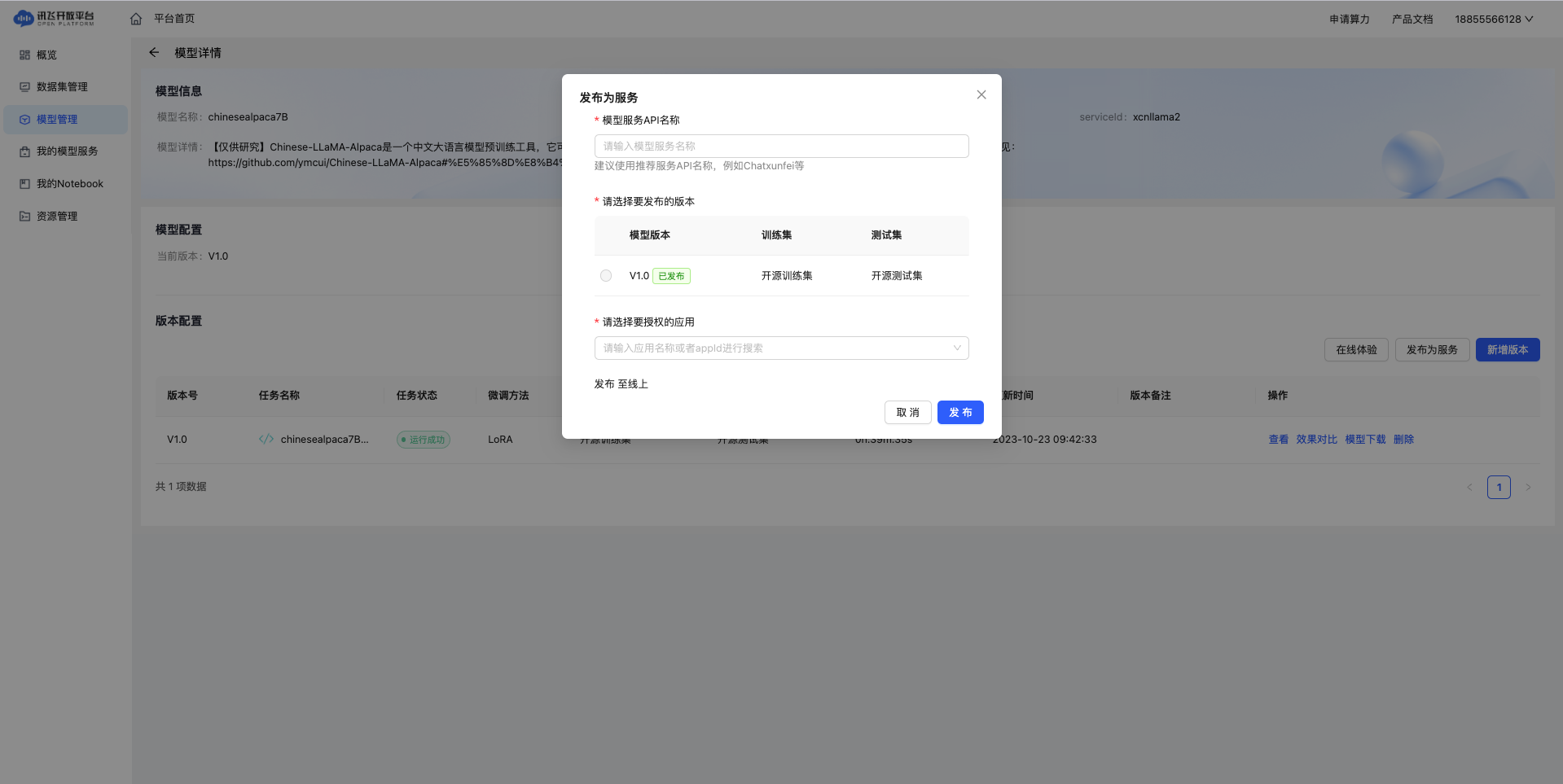Click the LoRA fine-tuning method cell
The height and width of the screenshot is (784, 1563).
point(500,440)
